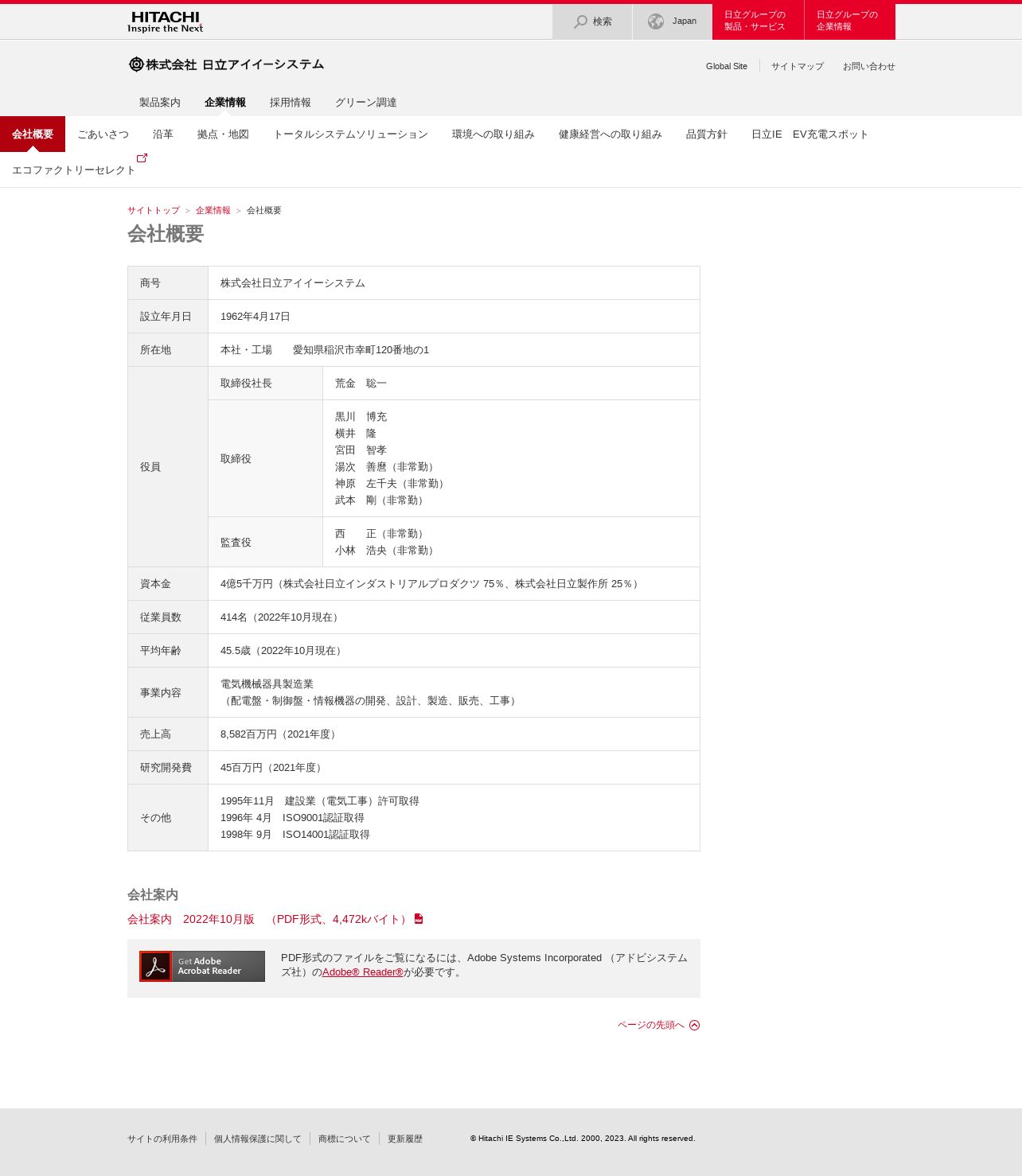Click director name 黒川 博充
1022x1176 pixels.
point(361,417)
